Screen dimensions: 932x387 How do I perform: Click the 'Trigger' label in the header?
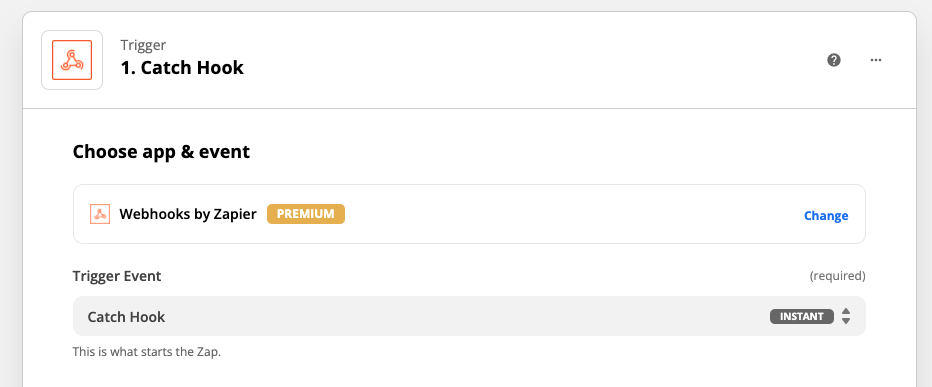click(143, 45)
